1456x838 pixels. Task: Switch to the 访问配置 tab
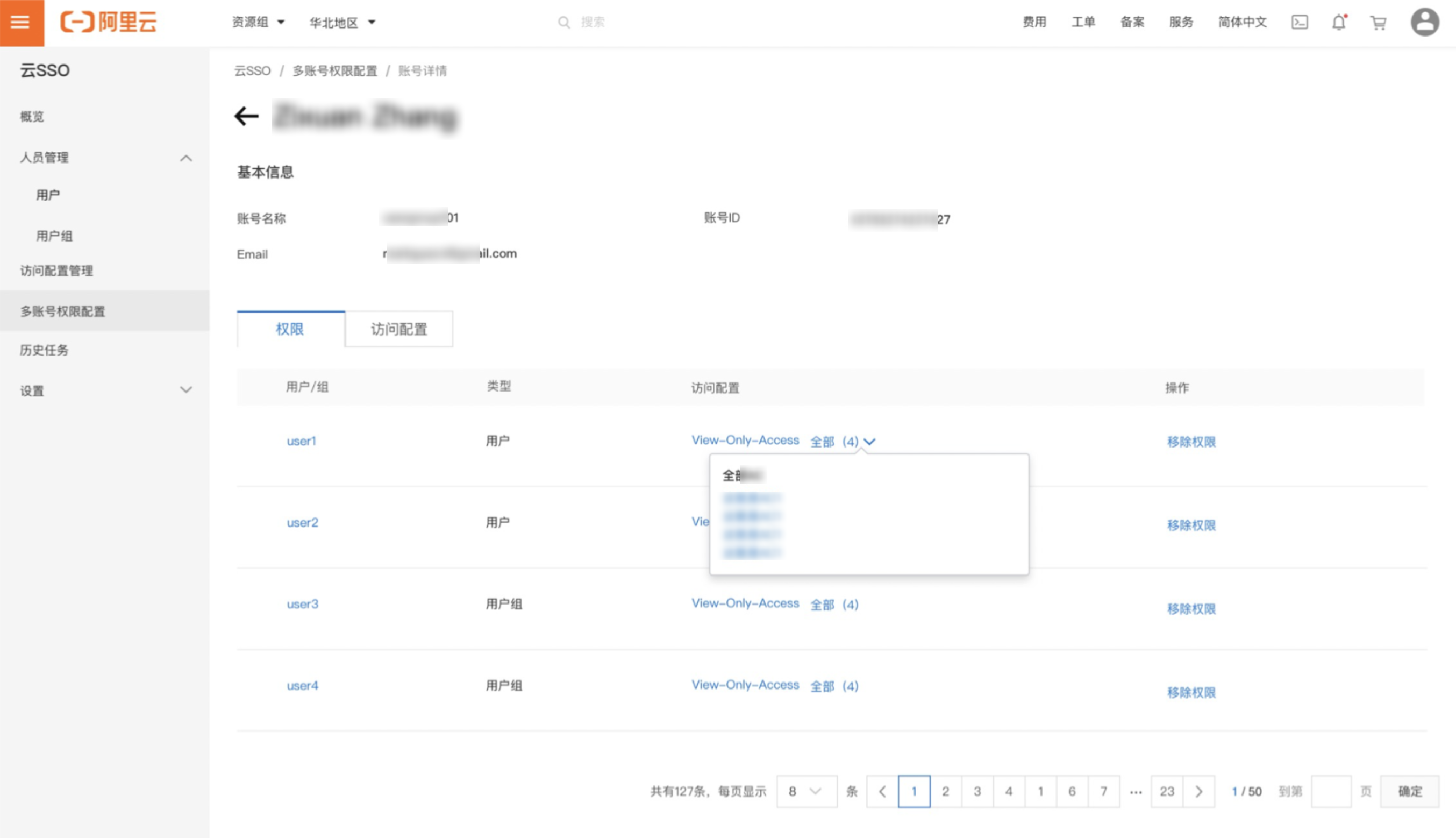tap(398, 329)
